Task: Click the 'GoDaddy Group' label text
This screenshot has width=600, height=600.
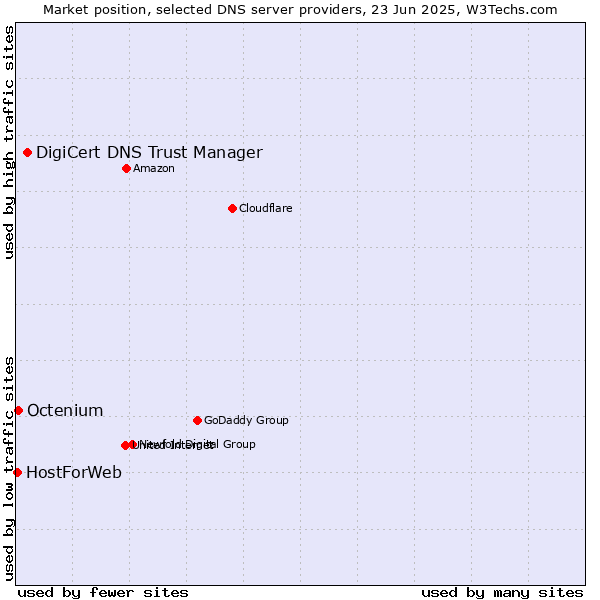Action: pyautogui.click(x=246, y=420)
